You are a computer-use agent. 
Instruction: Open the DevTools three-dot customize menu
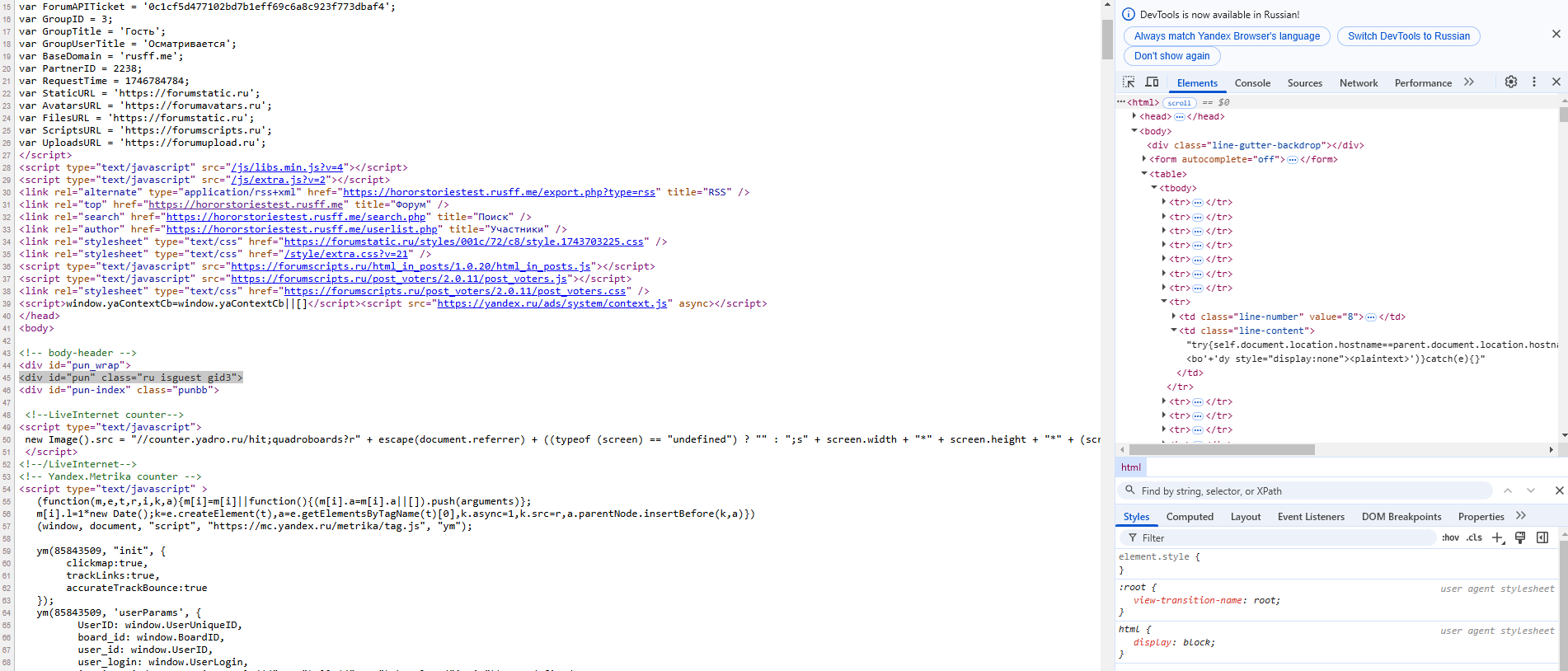tap(1533, 82)
